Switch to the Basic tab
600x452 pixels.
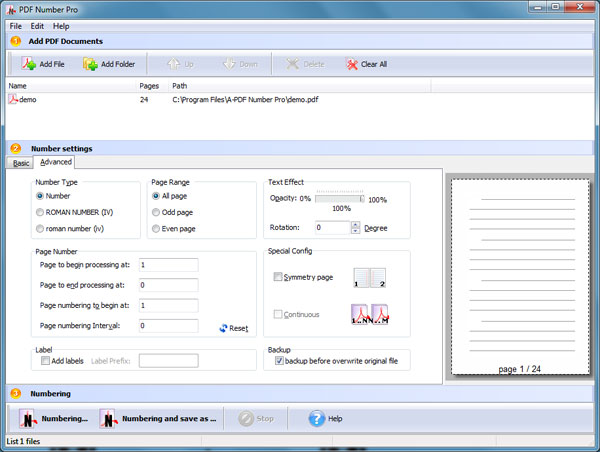tap(21, 163)
